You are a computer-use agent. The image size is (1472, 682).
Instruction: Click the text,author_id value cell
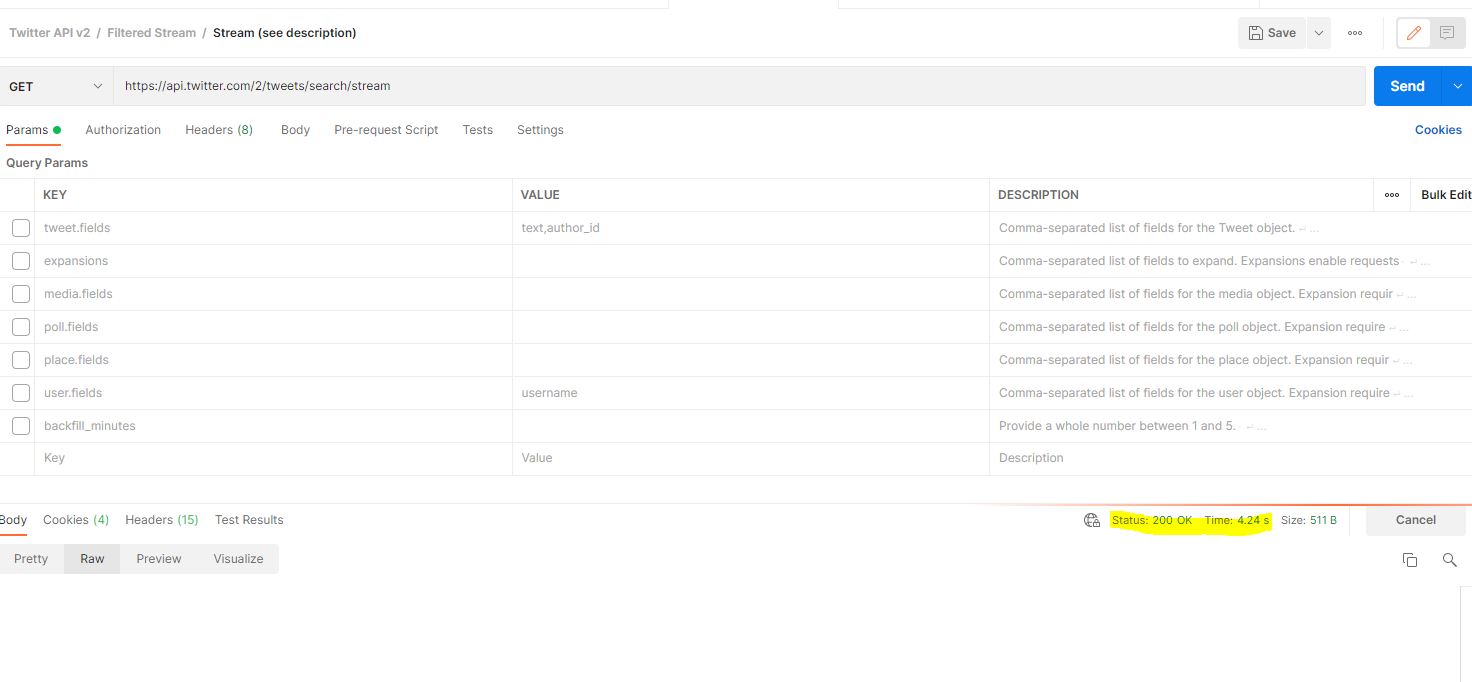click(750, 228)
